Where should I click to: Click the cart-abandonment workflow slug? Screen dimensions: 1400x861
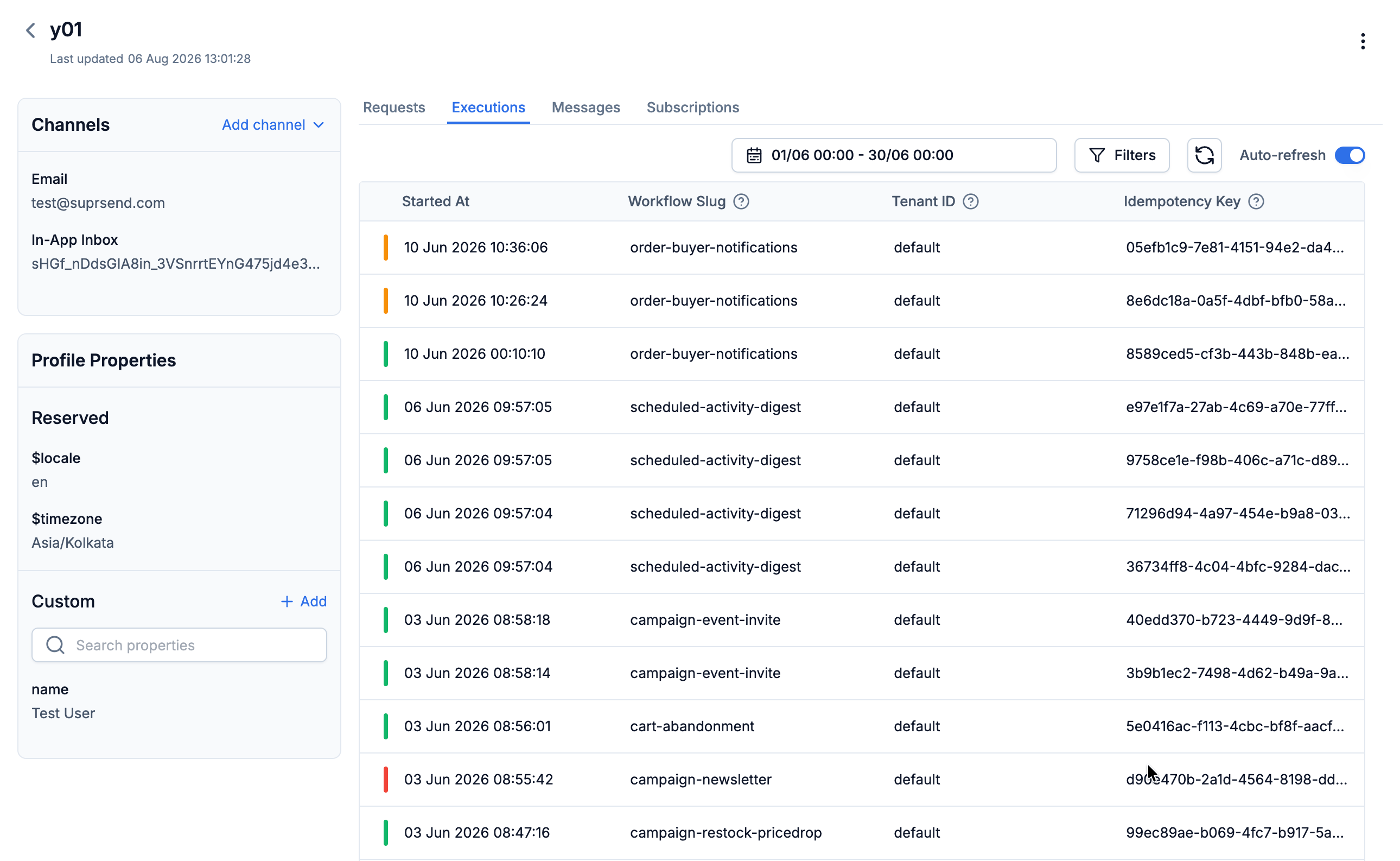(692, 726)
